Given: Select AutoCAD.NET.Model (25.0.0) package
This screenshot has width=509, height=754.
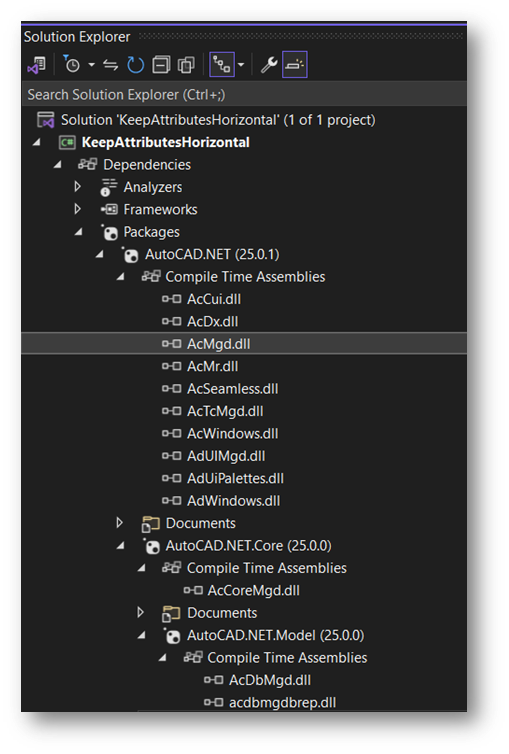Looking at the screenshot, I should pos(275,635).
